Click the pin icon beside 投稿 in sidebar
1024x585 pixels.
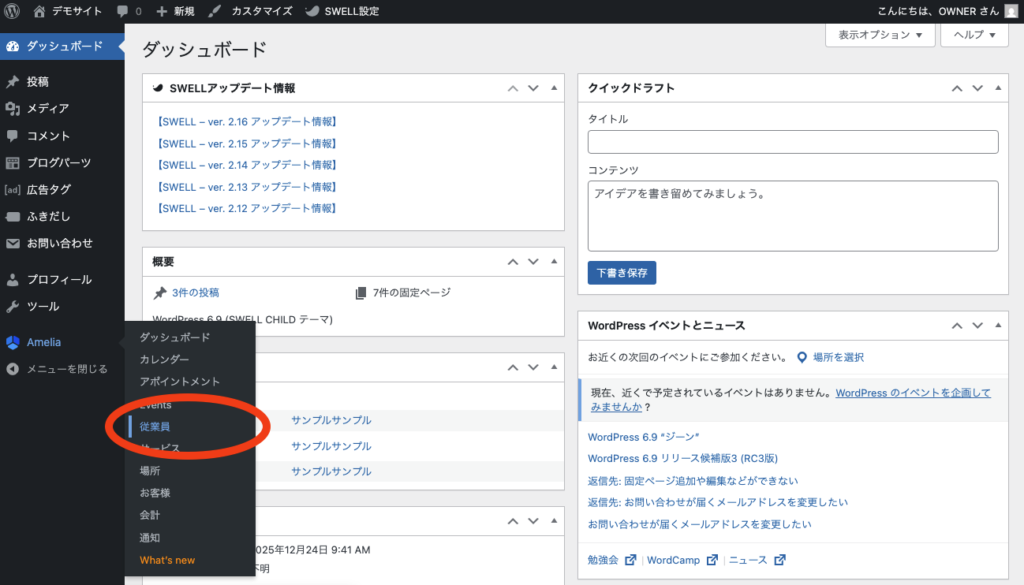12,82
